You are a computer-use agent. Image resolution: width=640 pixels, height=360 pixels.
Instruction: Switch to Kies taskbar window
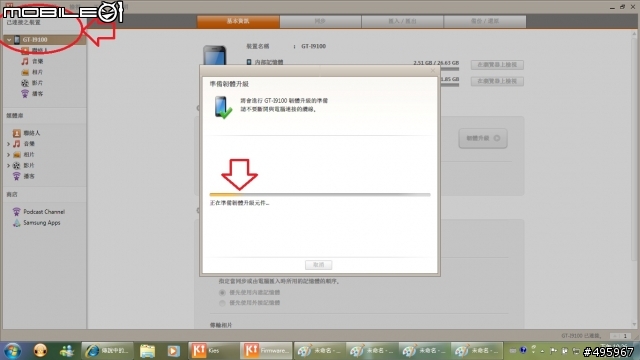tap(213, 351)
